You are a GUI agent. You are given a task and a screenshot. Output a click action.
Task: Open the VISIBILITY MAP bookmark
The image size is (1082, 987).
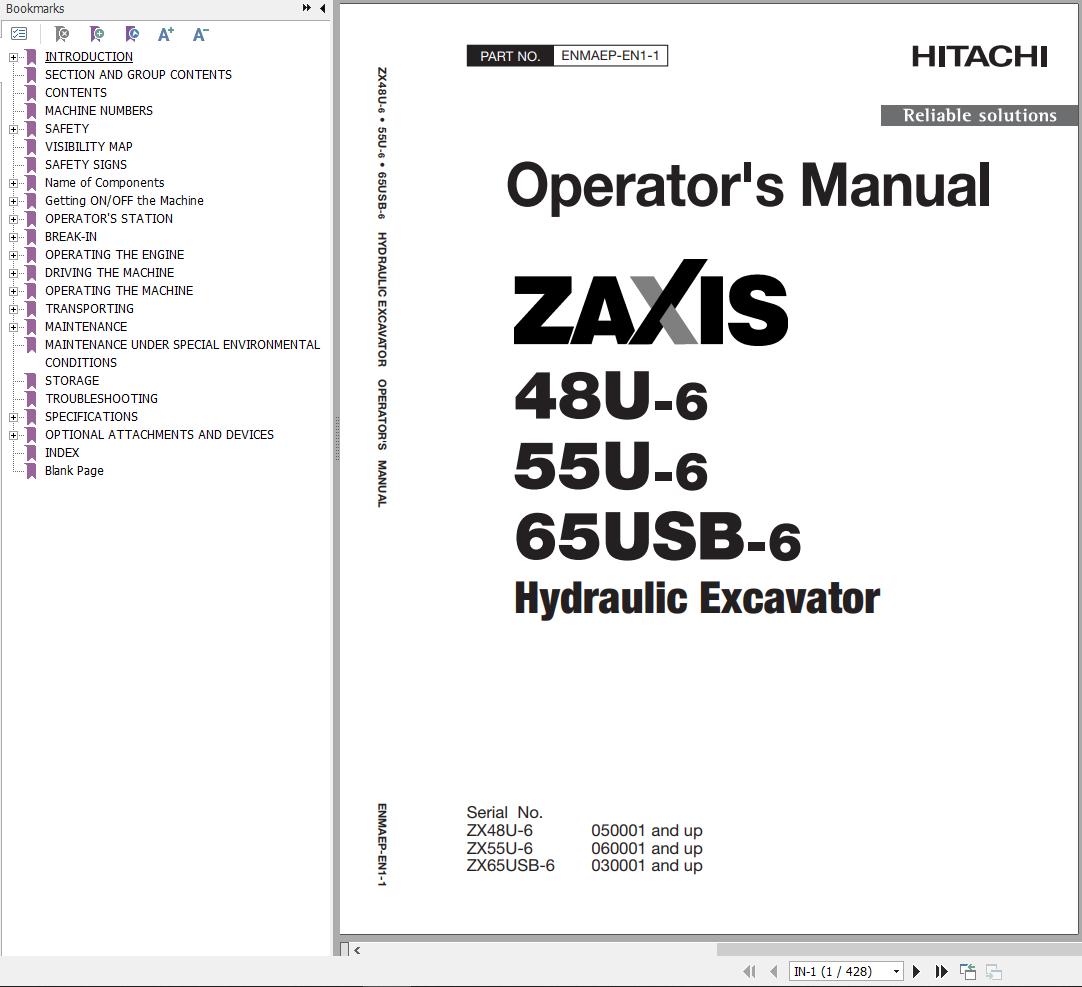(88, 146)
